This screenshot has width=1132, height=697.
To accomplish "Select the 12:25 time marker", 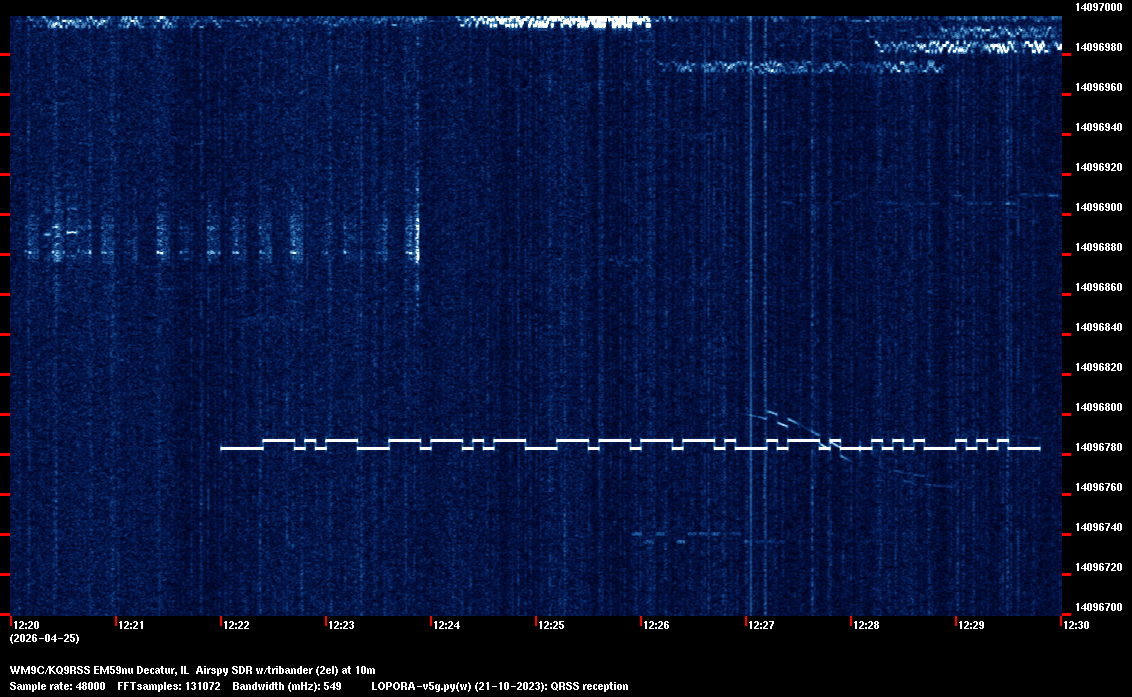I will pyautogui.click(x=552, y=626).
